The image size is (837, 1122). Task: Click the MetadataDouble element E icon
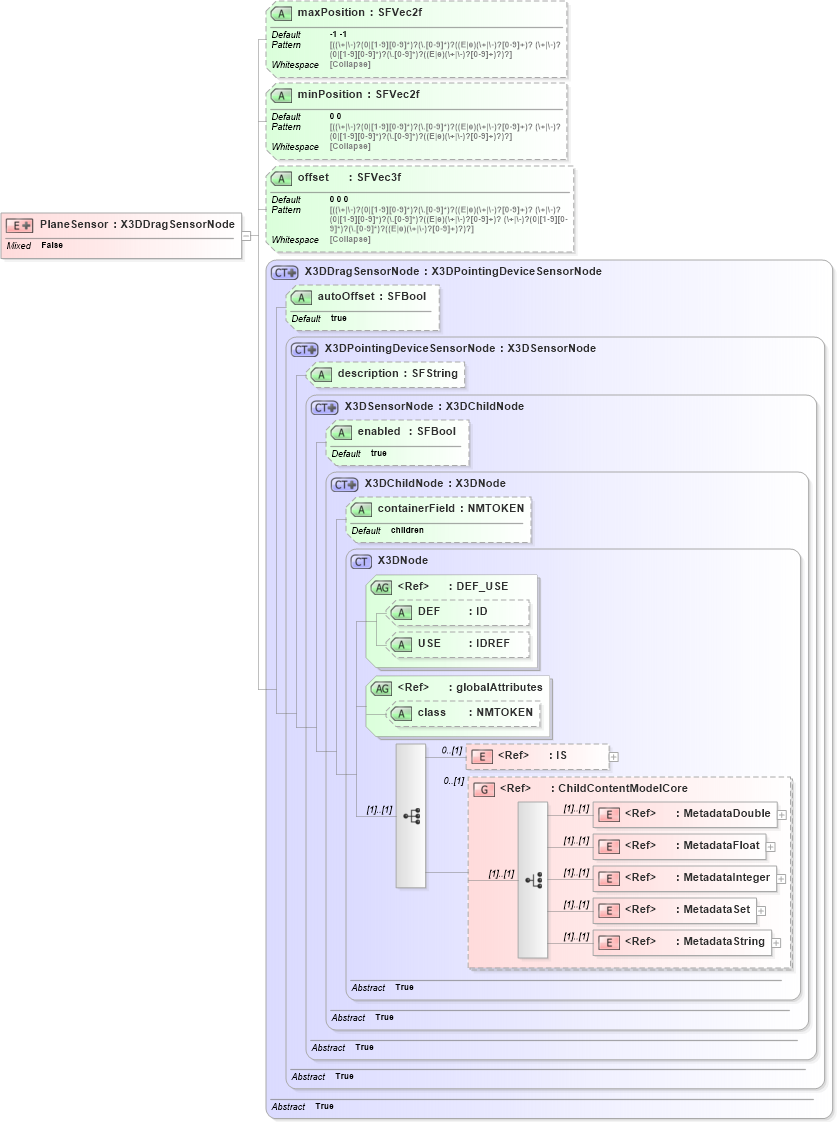609,815
